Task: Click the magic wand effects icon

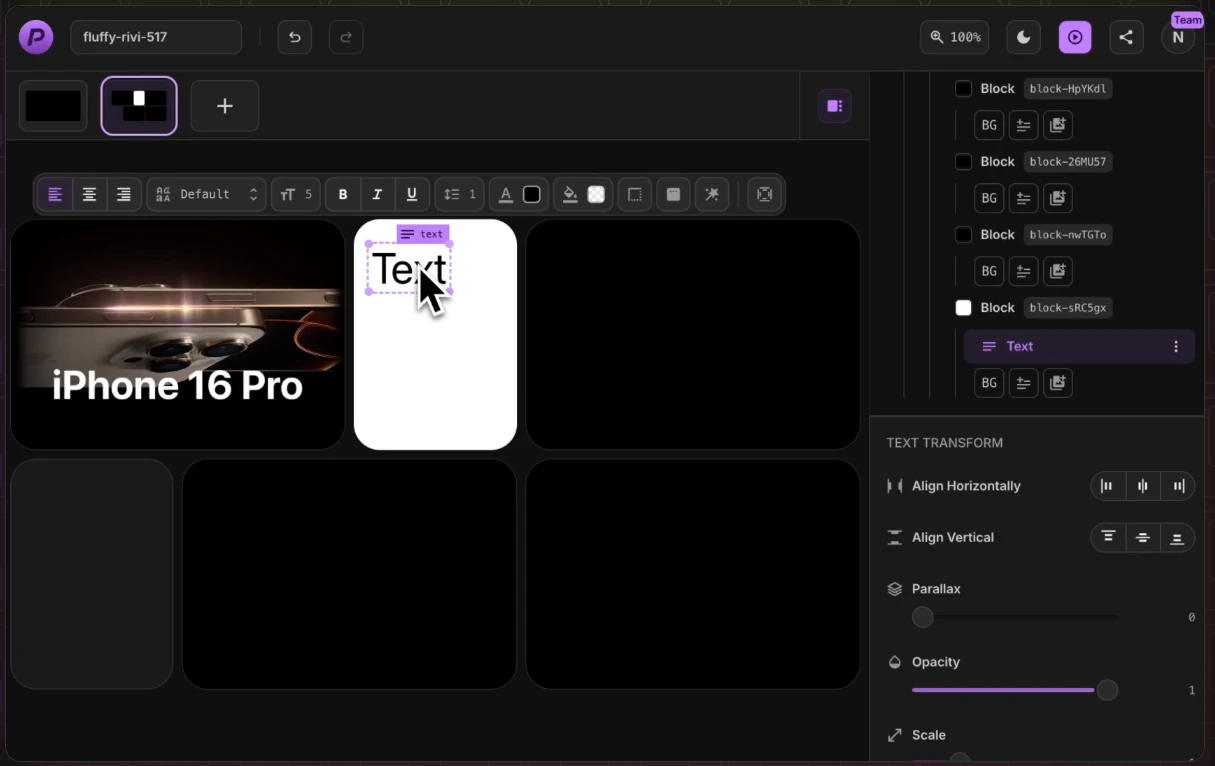Action: (x=712, y=194)
